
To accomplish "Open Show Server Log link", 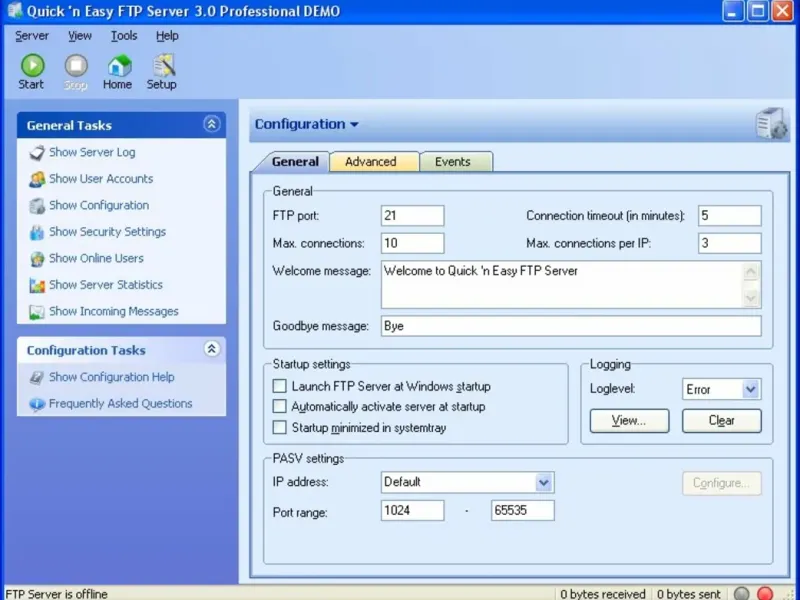I will click(x=92, y=152).
